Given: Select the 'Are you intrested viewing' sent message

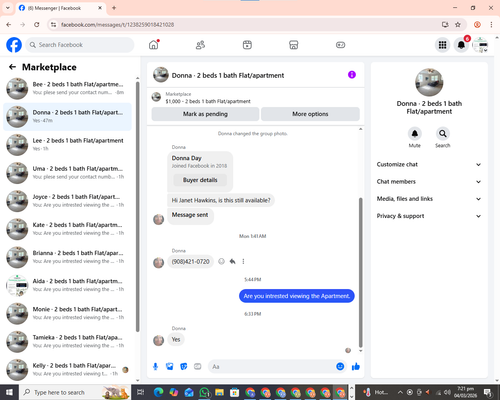Looking at the screenshot, I should click(x=297, y=296).
